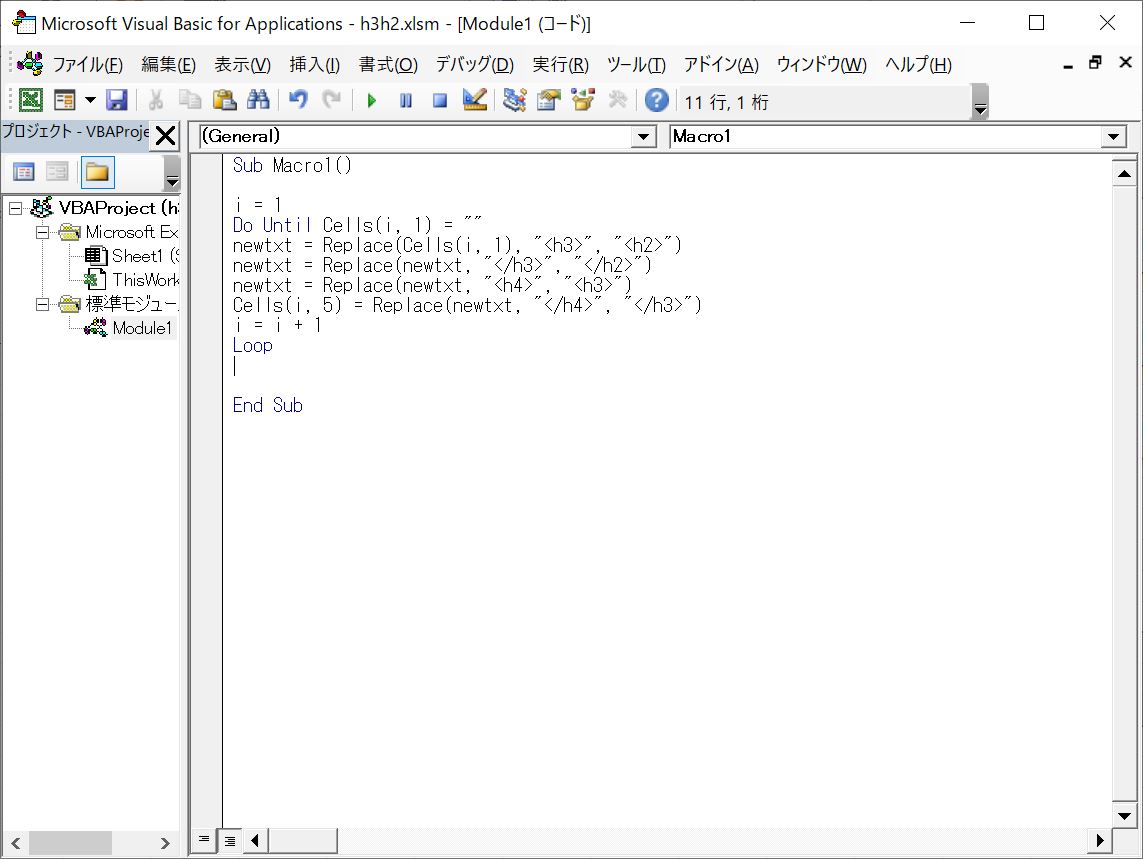1143x859 pixels.
Task: Open the Properties Window icon
Action: (548, 100)
